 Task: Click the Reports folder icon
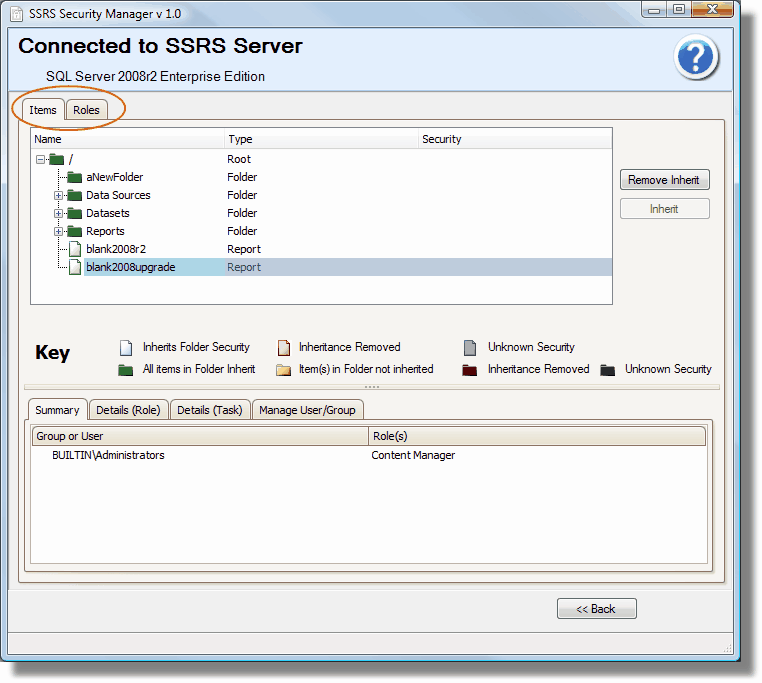tap(74, 231)
